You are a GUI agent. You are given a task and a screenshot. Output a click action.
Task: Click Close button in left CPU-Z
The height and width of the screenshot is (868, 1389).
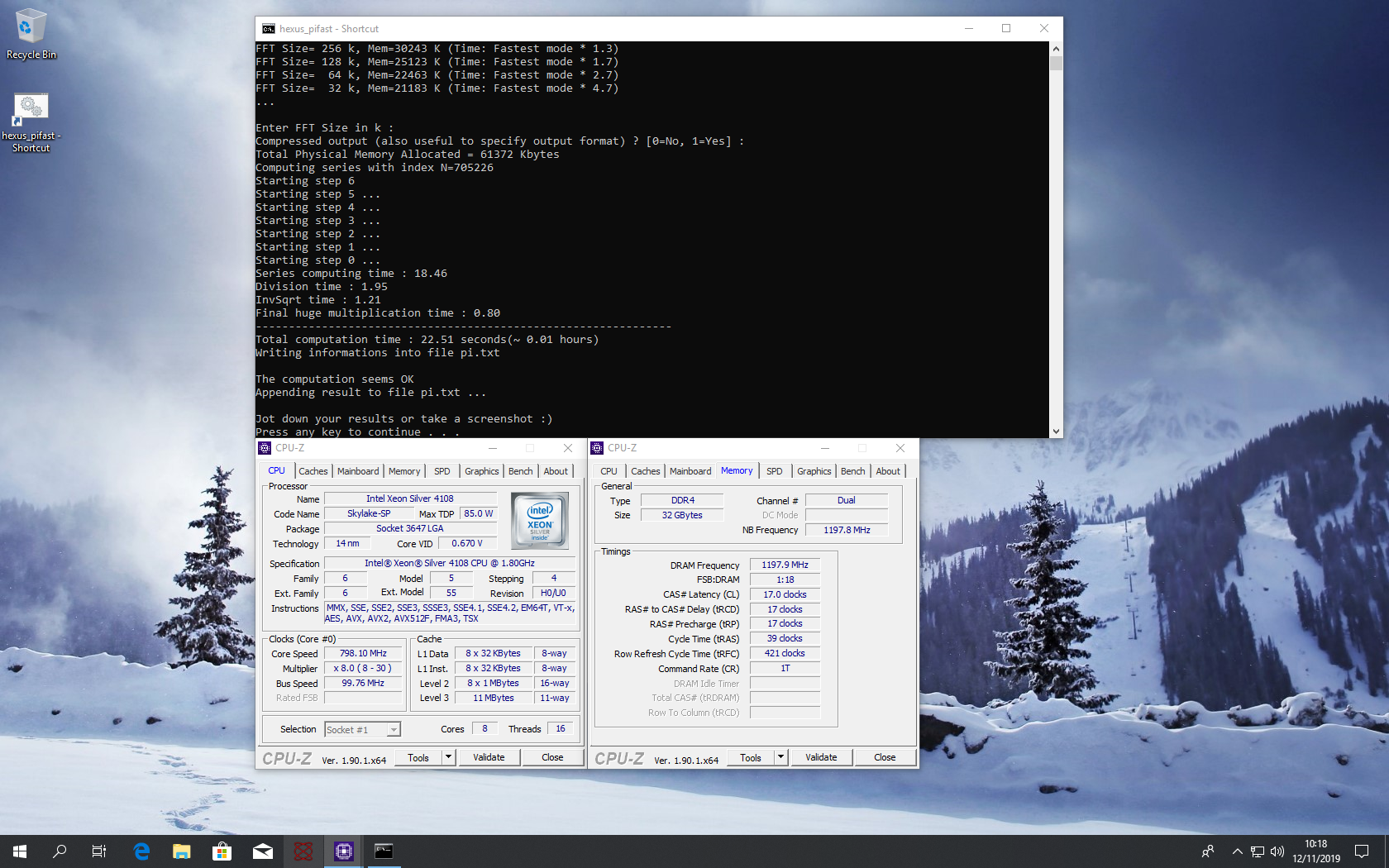pyautogui.click(x=552, y=757)
